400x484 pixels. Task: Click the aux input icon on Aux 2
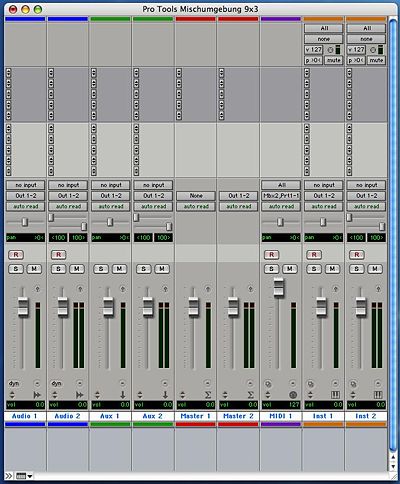click(x=165, y=395)
